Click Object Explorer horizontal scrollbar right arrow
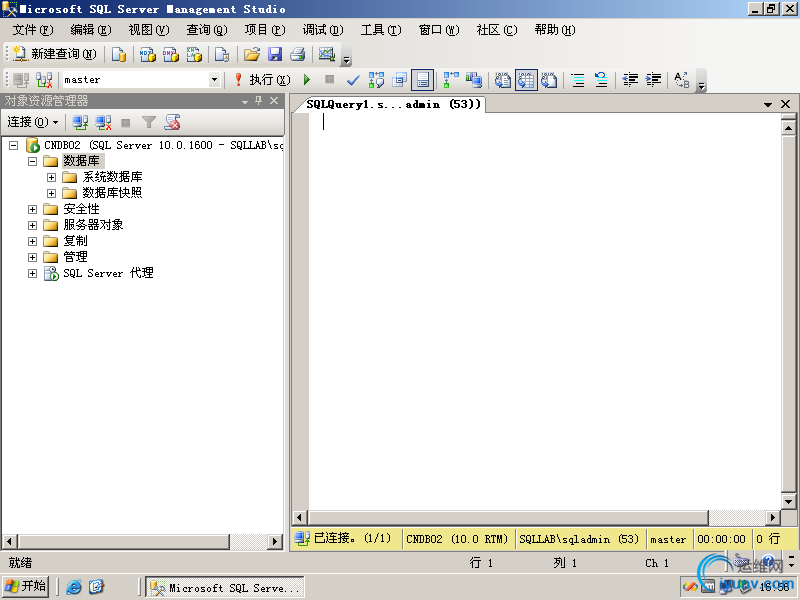Image resolution: width=800 pixels, height=600 pixels. pyautogui.click(x=274, y=541)
